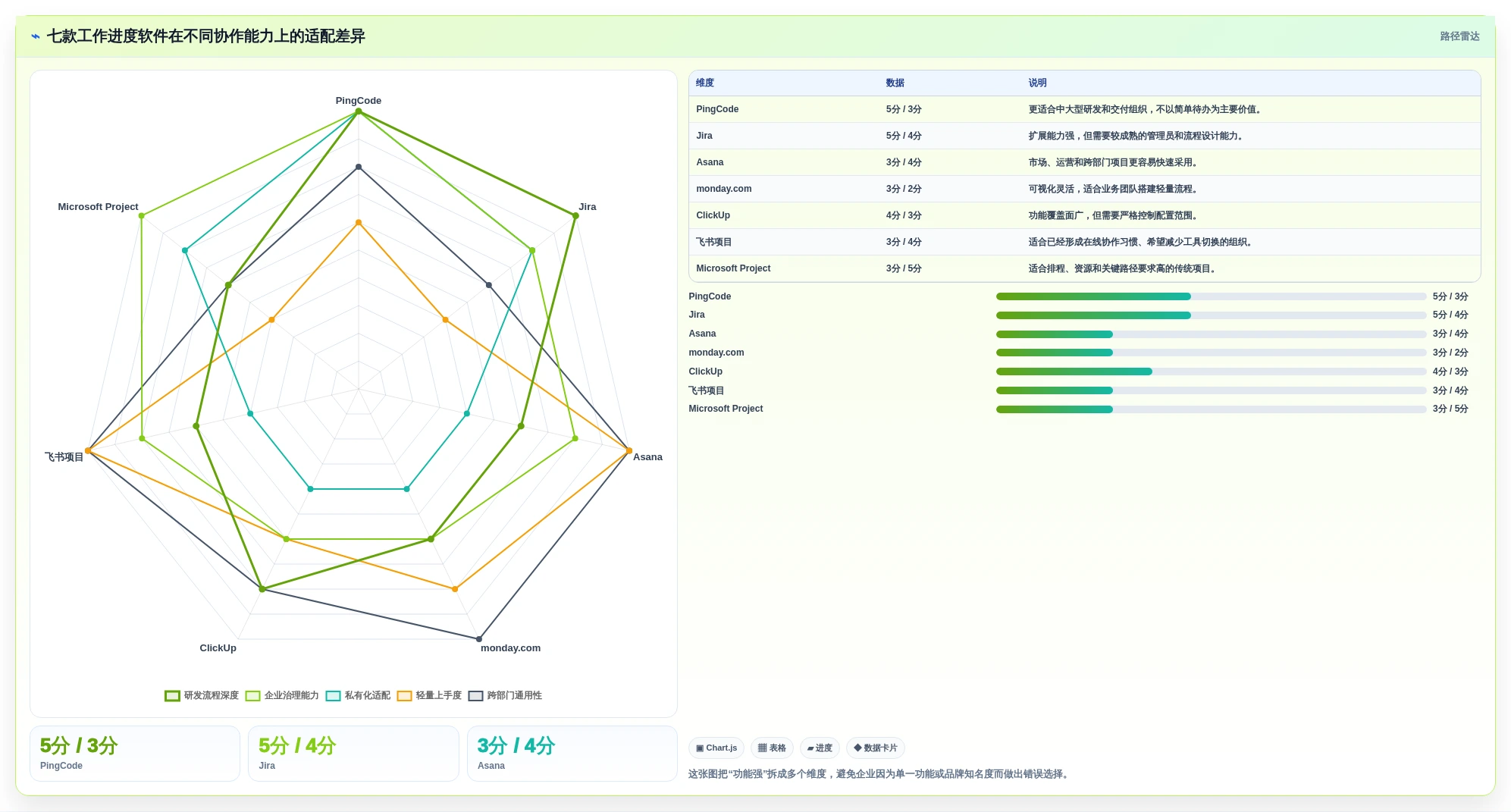The width and height of the screenshot is (1511, 812).
Task: Click the 数据 column header
Action: coord(895,83)
